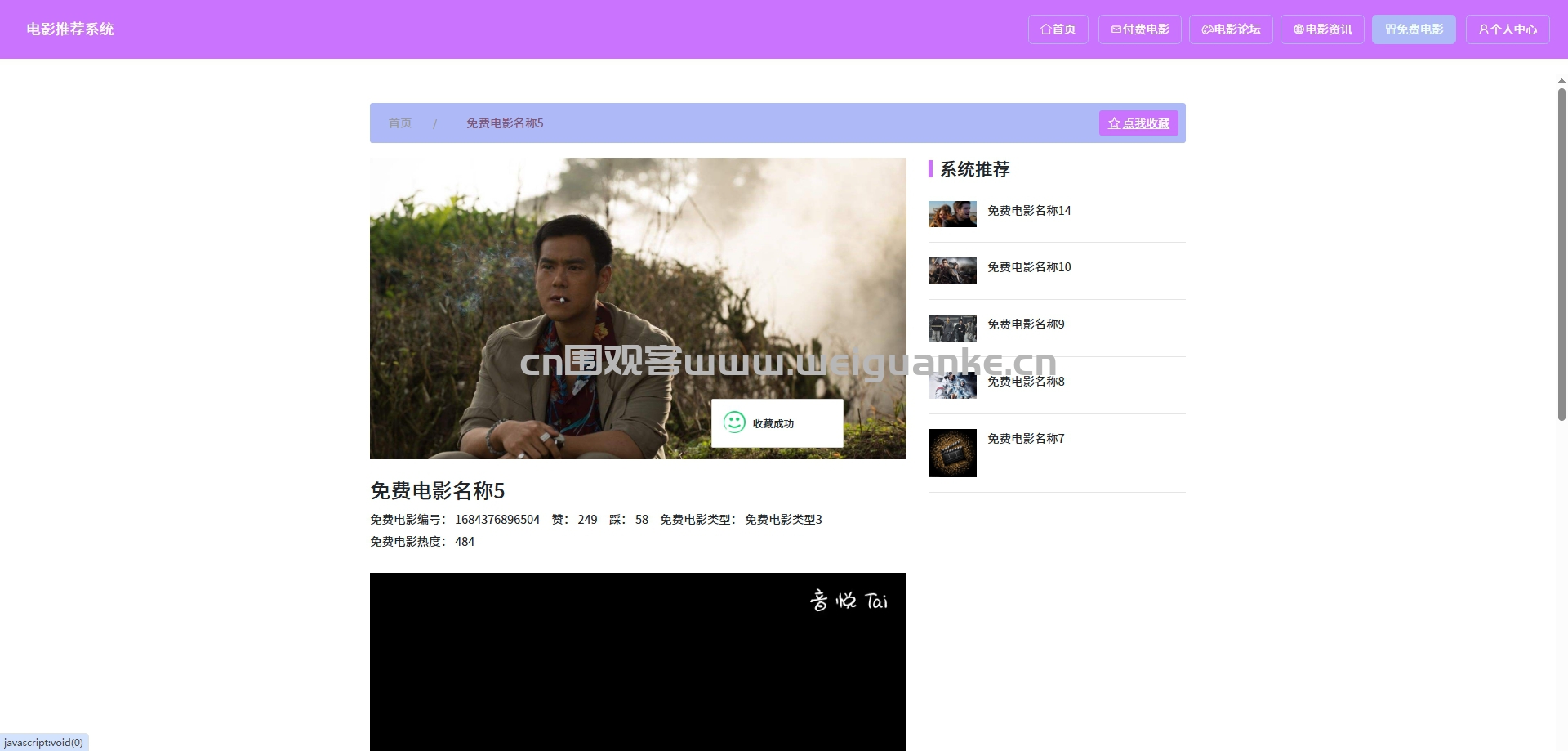Click thumbnail of 免费电影名称9
Viewport: 1568px width, 751px height.
coord(952,329)
